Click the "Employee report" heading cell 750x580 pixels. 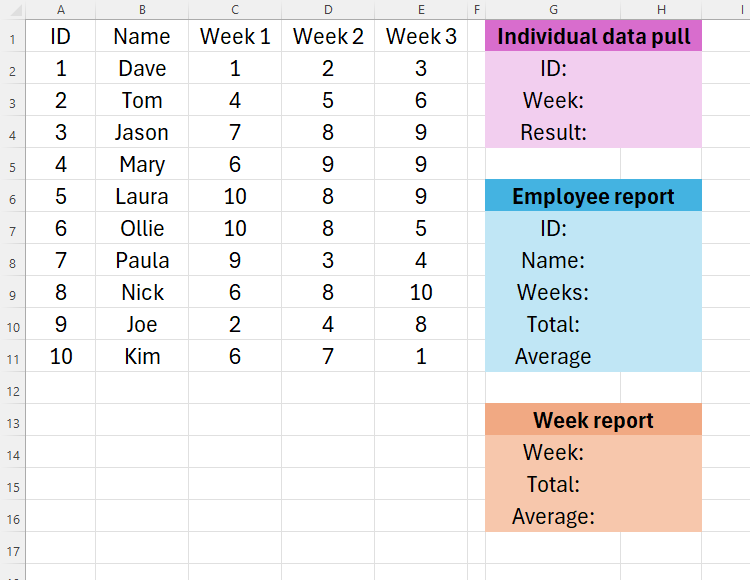(x=593, y=196)
